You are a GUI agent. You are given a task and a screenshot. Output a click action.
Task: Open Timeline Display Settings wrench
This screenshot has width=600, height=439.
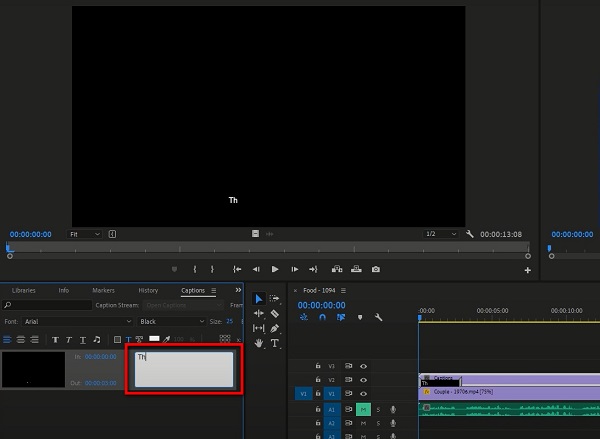click(378, 317)
